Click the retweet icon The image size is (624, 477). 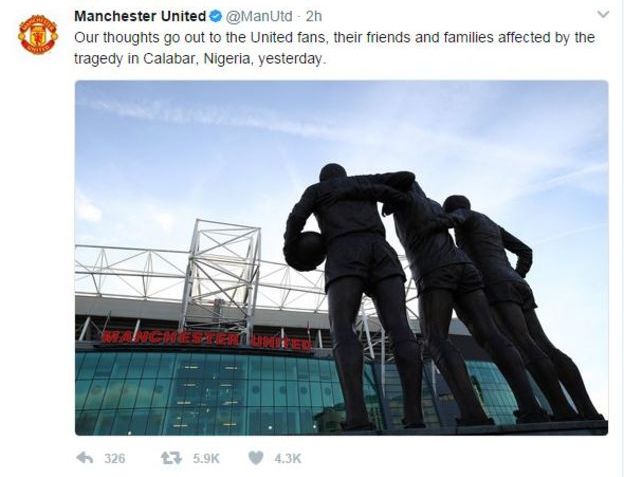pos(171,458)
